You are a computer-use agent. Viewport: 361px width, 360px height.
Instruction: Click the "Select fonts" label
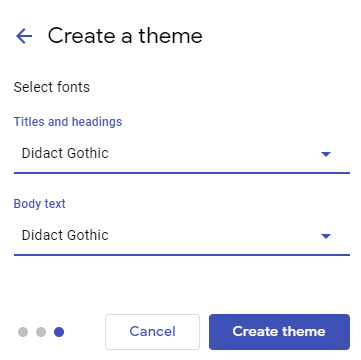coord(52,87)
